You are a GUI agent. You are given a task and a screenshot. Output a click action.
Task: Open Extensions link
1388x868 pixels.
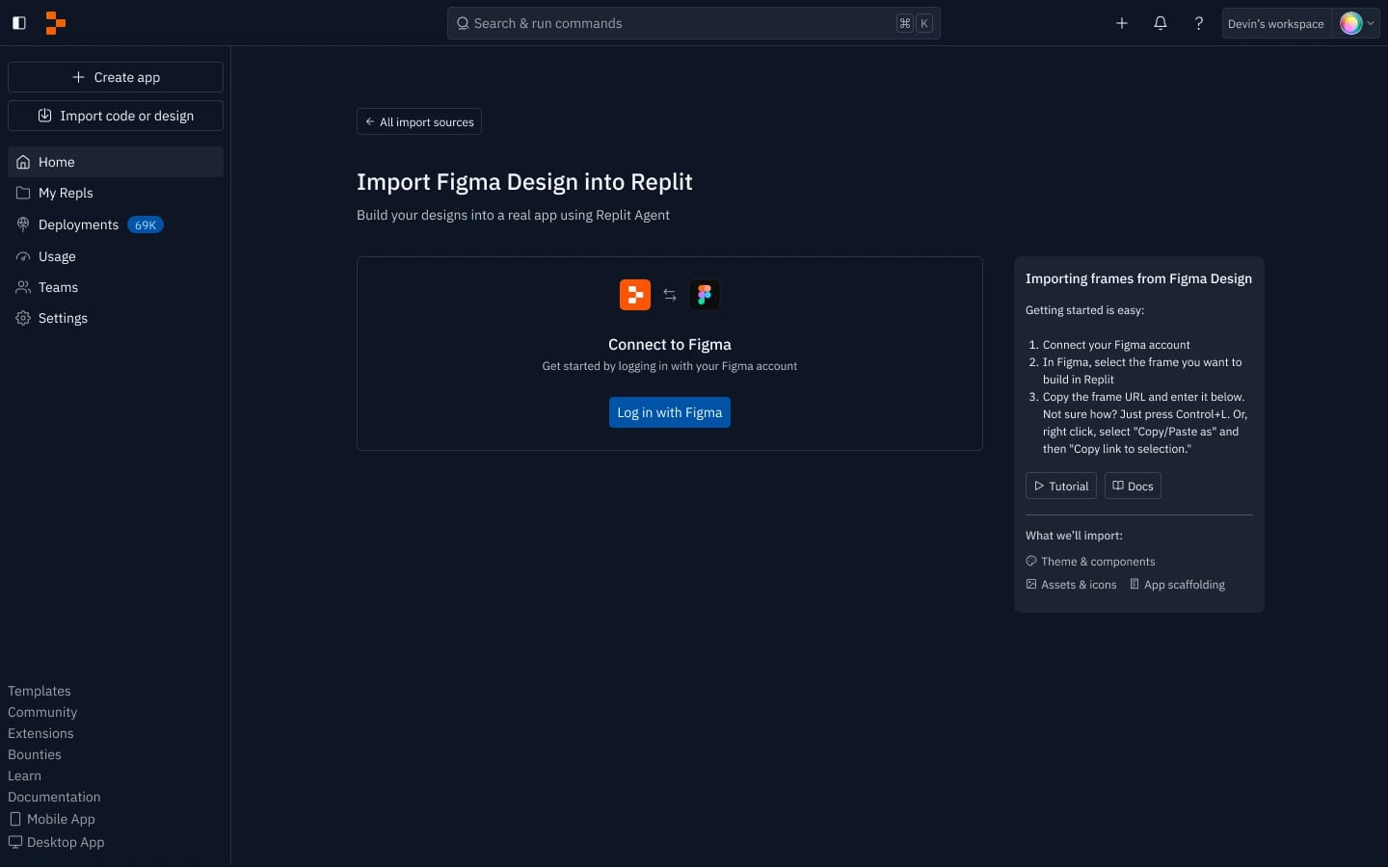40,733
